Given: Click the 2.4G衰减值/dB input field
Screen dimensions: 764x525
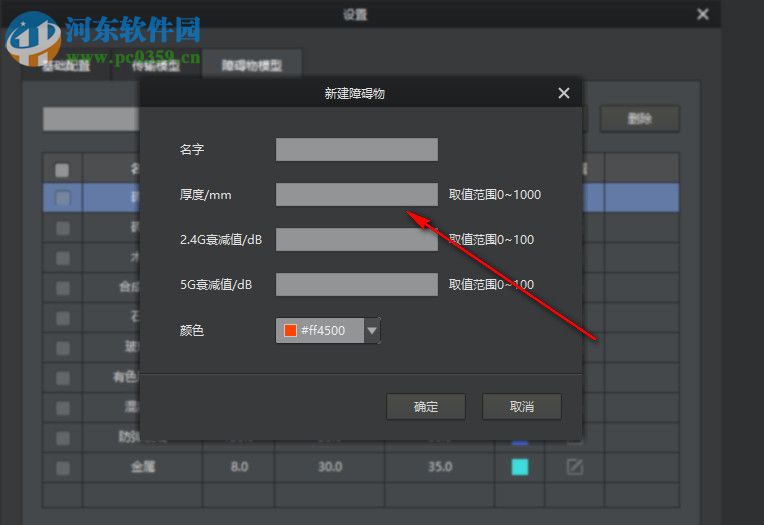Looking at the screenshot, I should click(x=357, y=239).
